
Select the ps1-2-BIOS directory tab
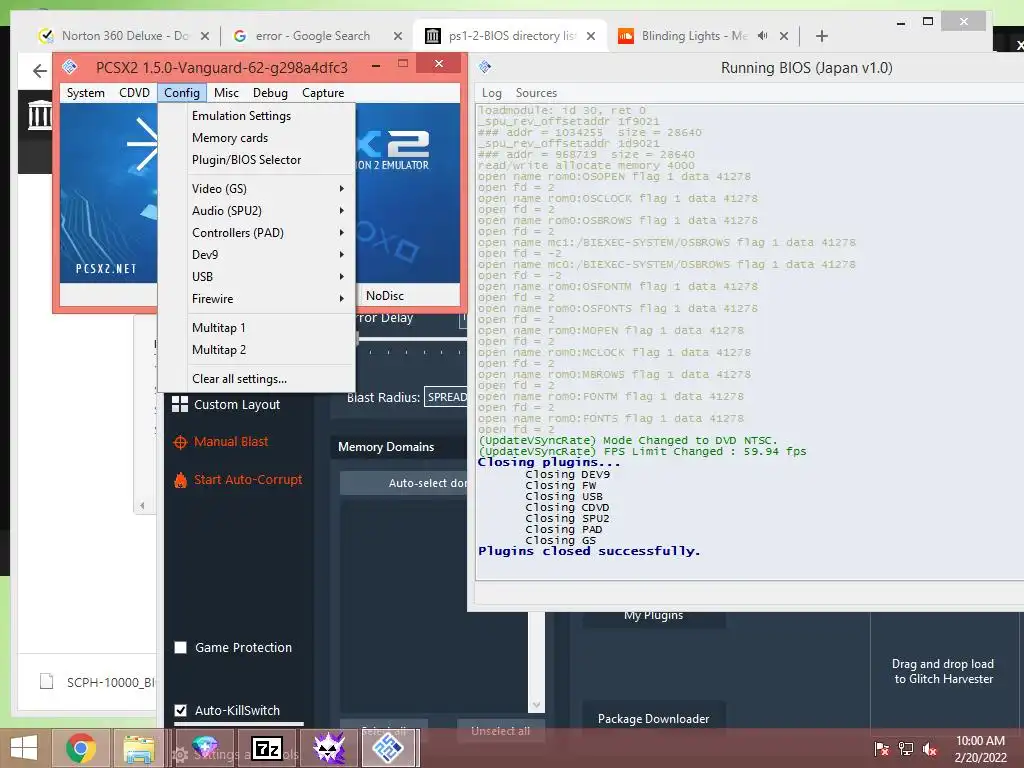(511, 36)
